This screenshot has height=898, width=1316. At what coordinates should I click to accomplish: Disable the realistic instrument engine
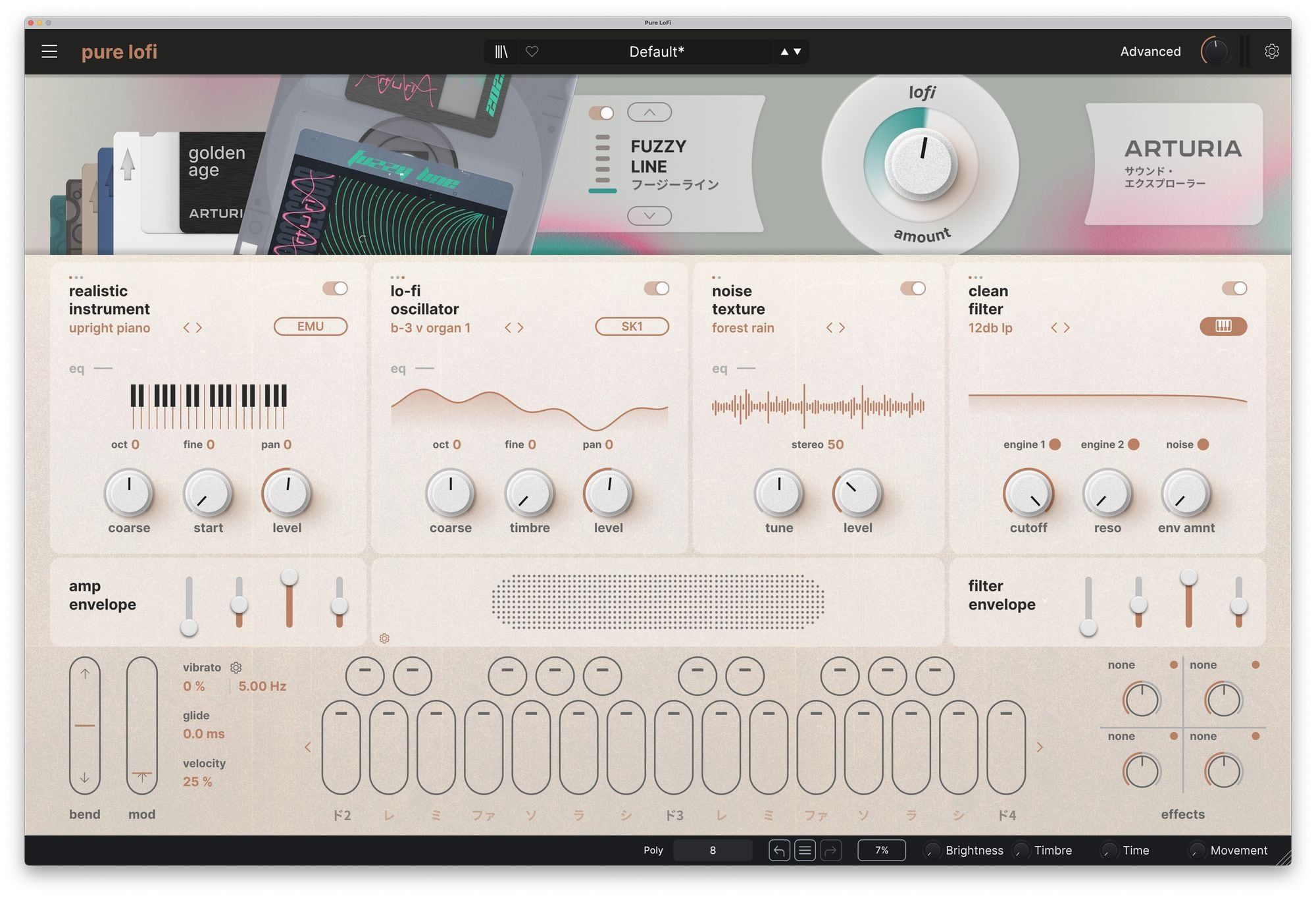coord(335,288)
